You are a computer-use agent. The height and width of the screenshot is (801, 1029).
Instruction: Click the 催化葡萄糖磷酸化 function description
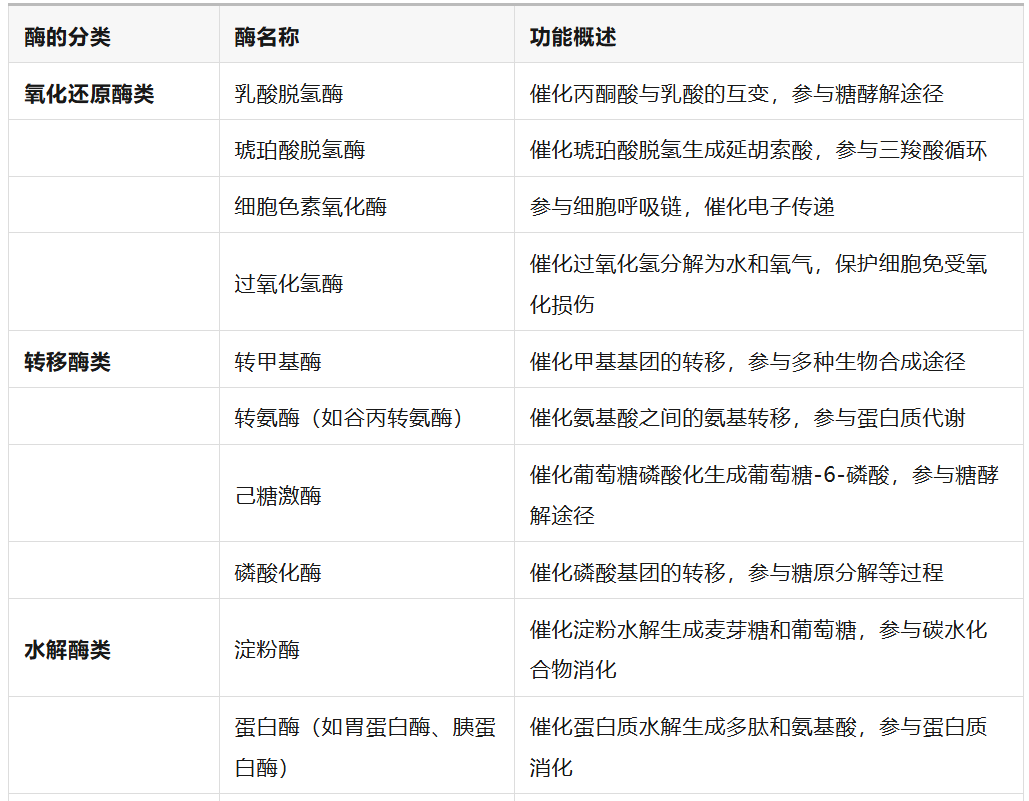764,495
